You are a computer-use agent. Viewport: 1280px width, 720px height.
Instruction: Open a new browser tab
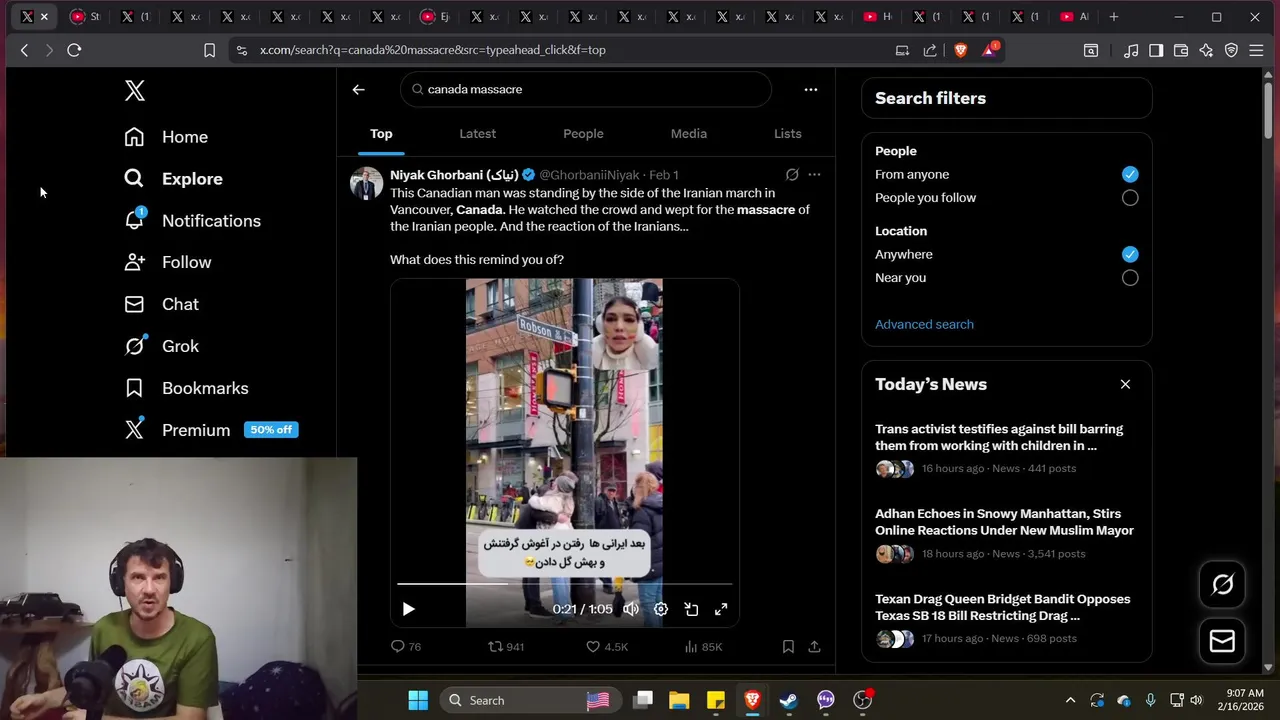(x=1114, y=17)
